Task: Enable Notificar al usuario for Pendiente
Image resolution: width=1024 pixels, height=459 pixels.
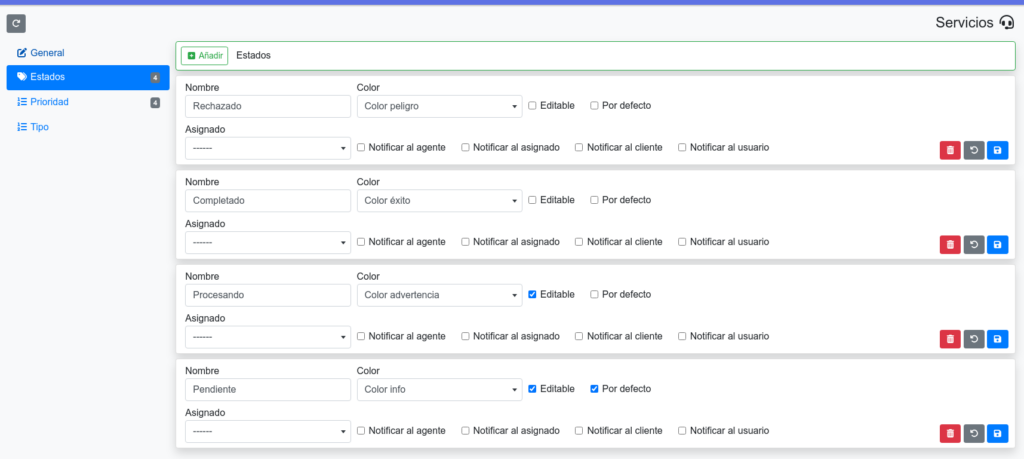Action: [682, 431]
